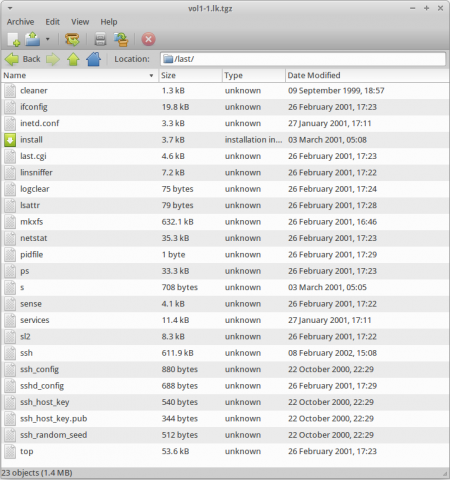
Task: Expand the open recent dropdown arrow
Action: [48, 39]
